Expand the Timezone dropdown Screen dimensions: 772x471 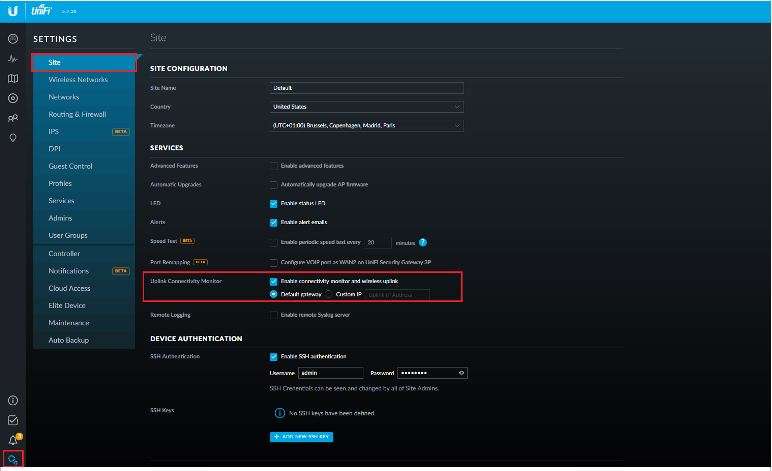coord(367,126)
